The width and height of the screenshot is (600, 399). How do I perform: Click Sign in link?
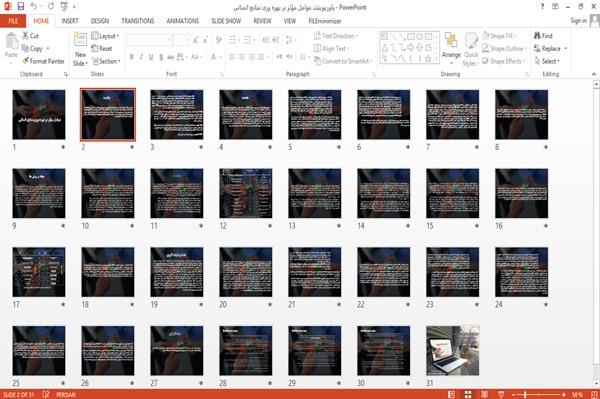coord(578,21)
